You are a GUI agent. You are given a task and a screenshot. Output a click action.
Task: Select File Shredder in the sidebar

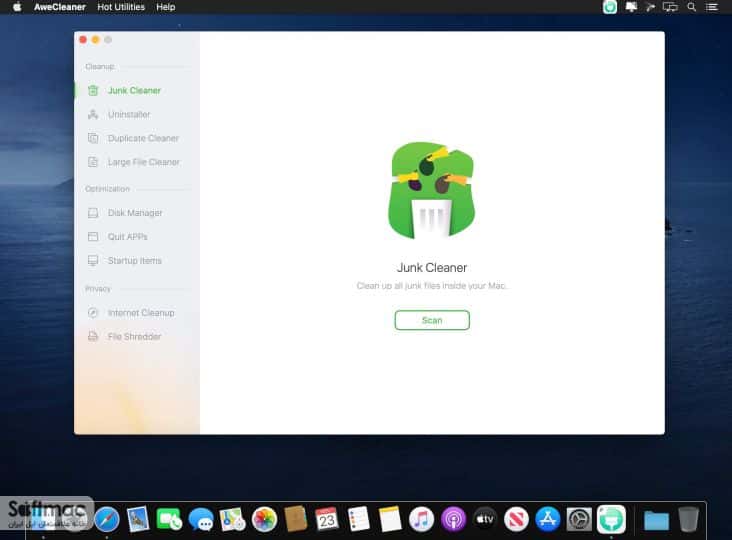[136, 337]
